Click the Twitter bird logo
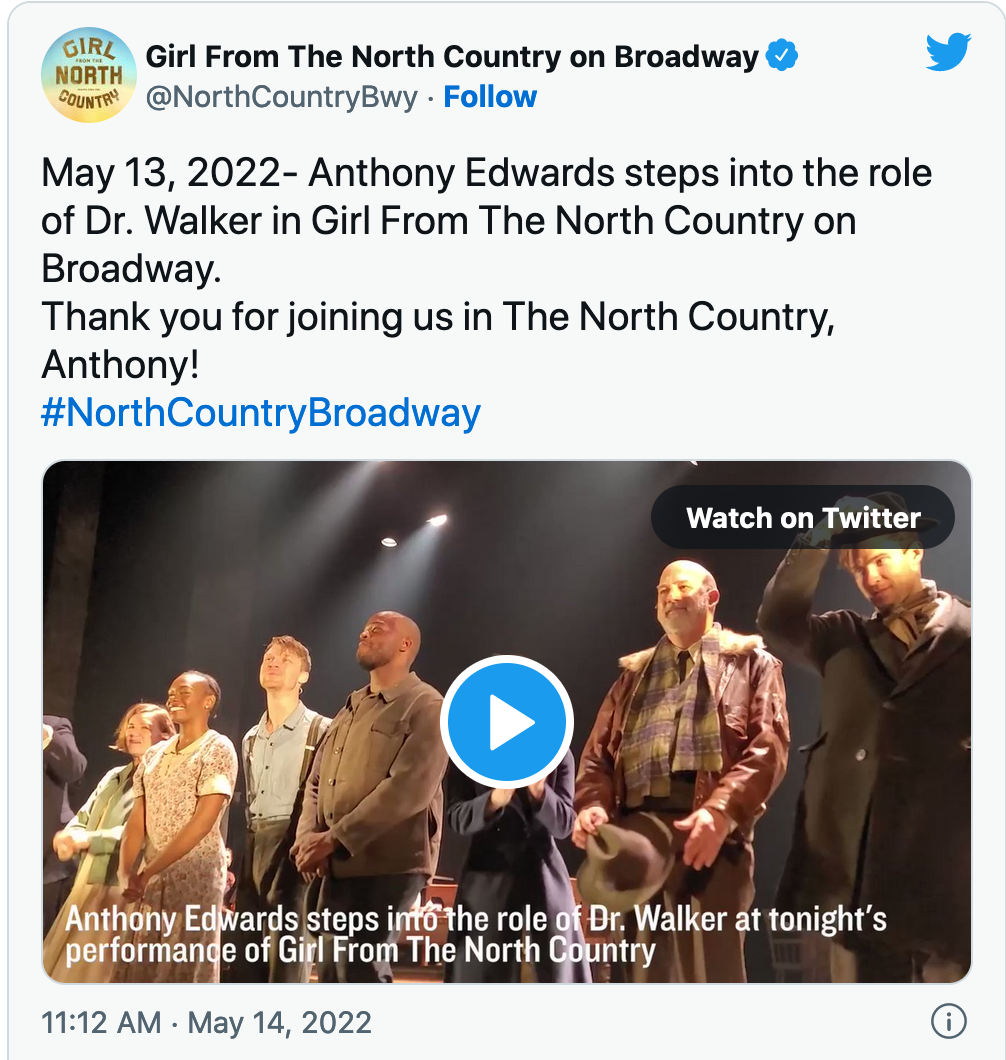 pyautogui.click(x=947, y=52)
